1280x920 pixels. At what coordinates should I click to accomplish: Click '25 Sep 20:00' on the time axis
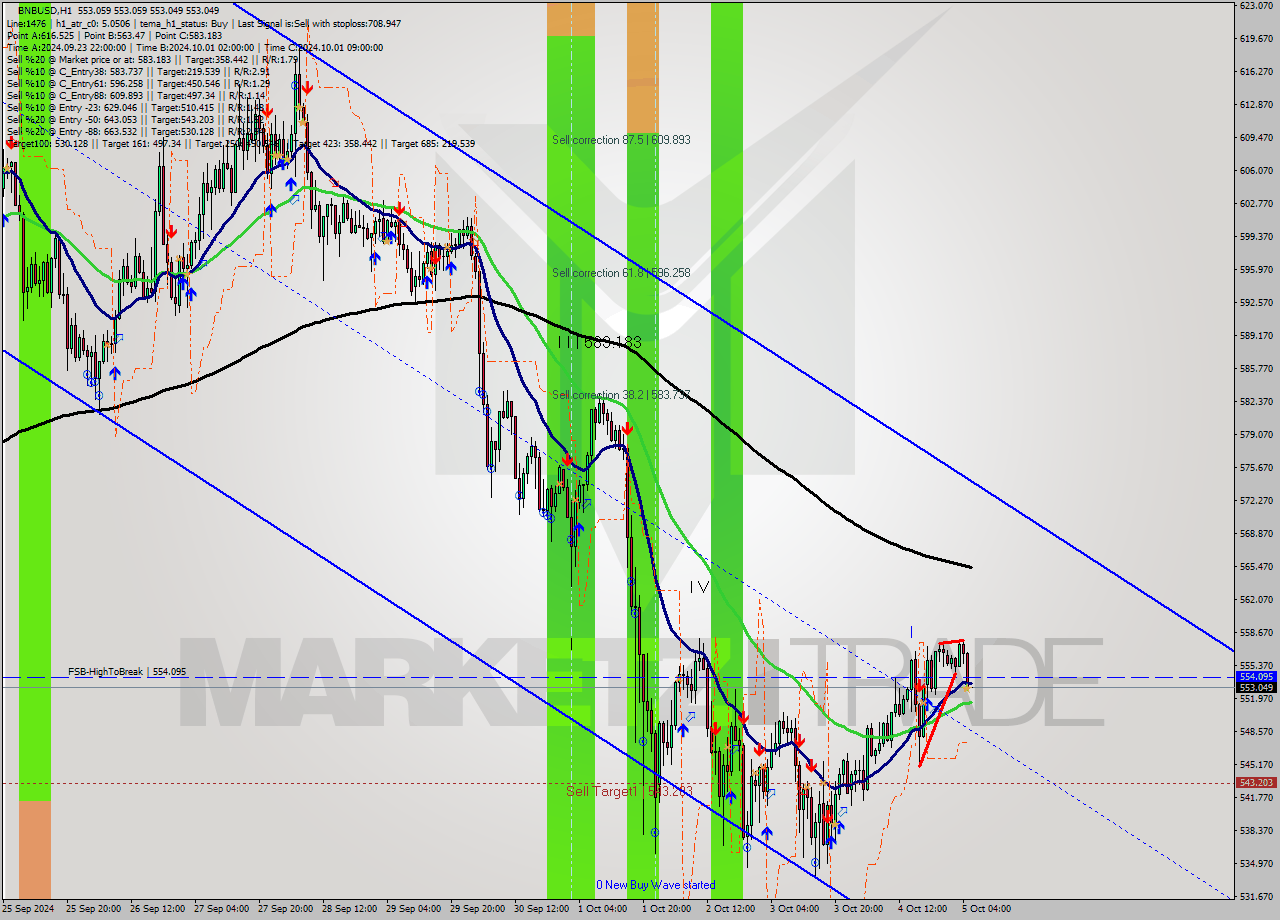click(x=93, y=909)
